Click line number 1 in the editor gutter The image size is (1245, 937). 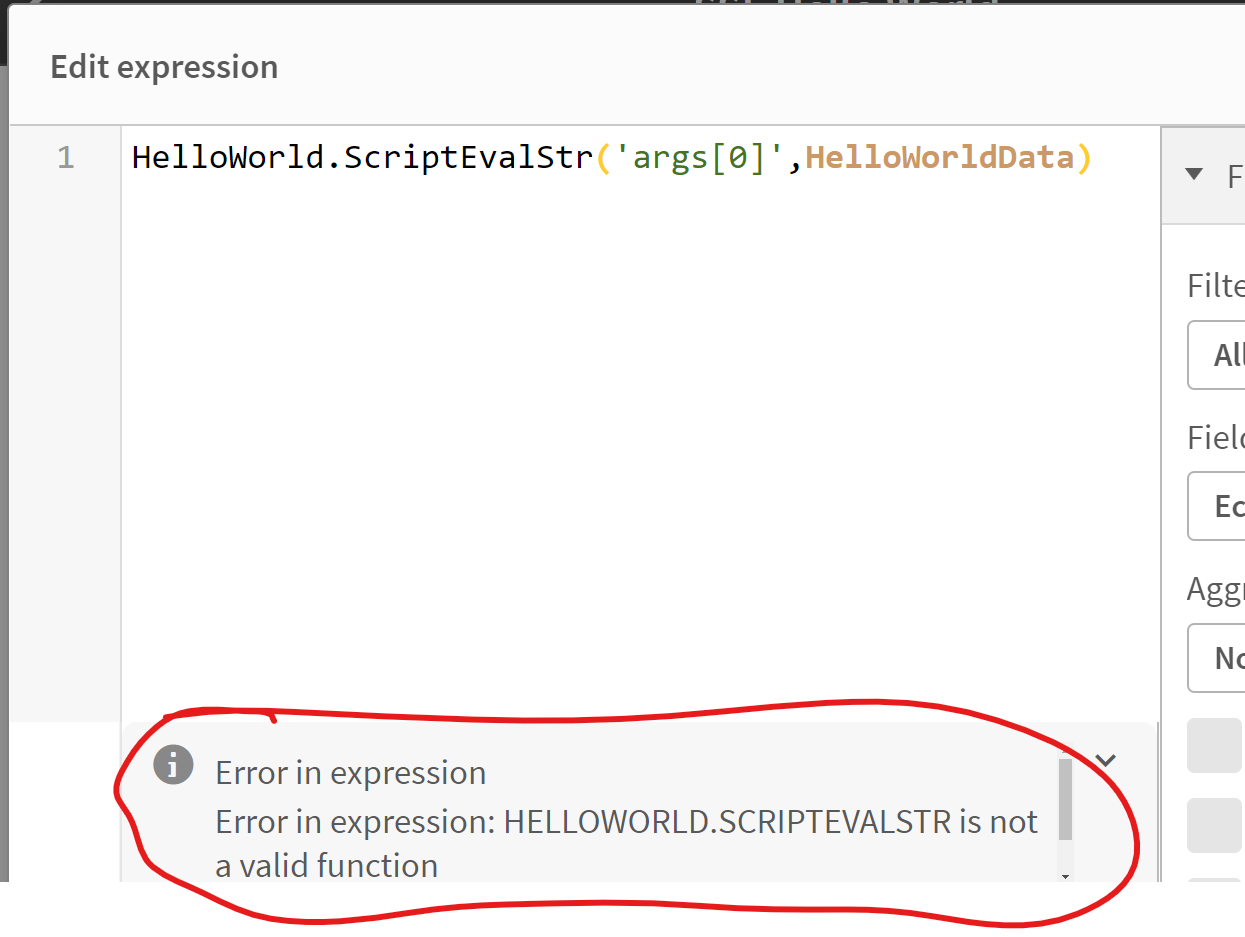[66, 157]
